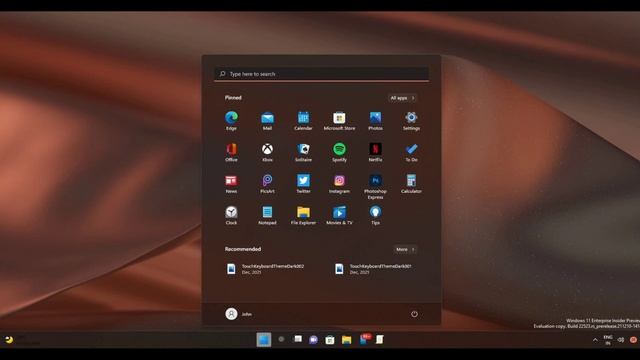This screenshot has width=640, height=360.
Task: Open the Netflix app
Action: tap(376, 152)
